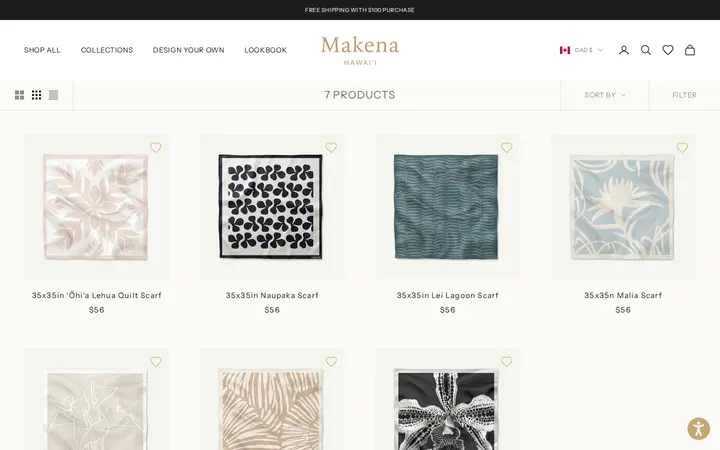View the black and white Naupaka scarf image

[272, 207]
